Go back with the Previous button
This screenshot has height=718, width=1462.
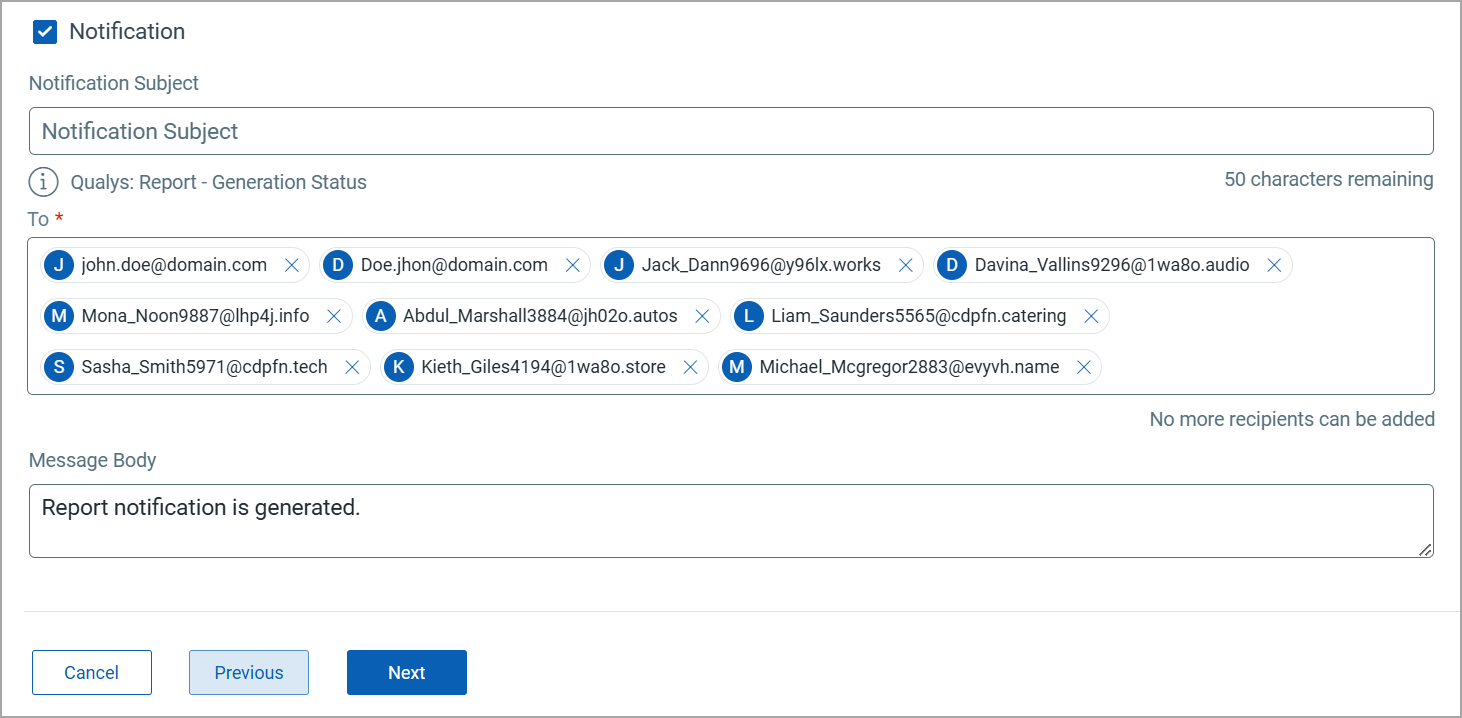[249, 673]
